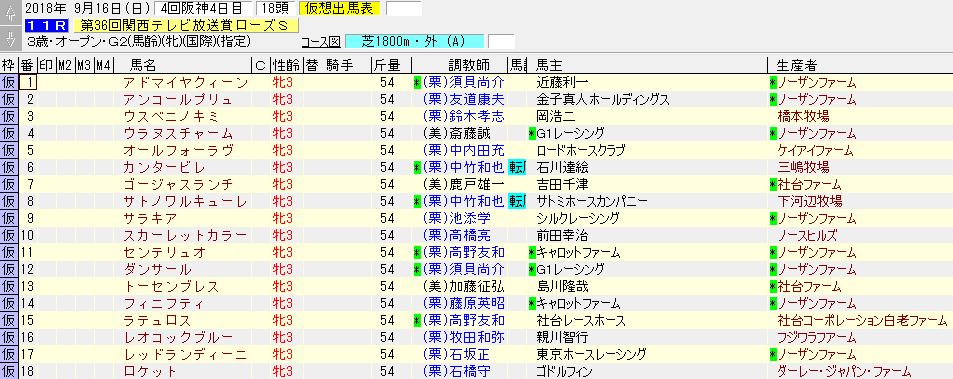The height and width of the screenshot is (379, 953).
Task: Open the コース図 course map link
Action: [x=320, y=42]
